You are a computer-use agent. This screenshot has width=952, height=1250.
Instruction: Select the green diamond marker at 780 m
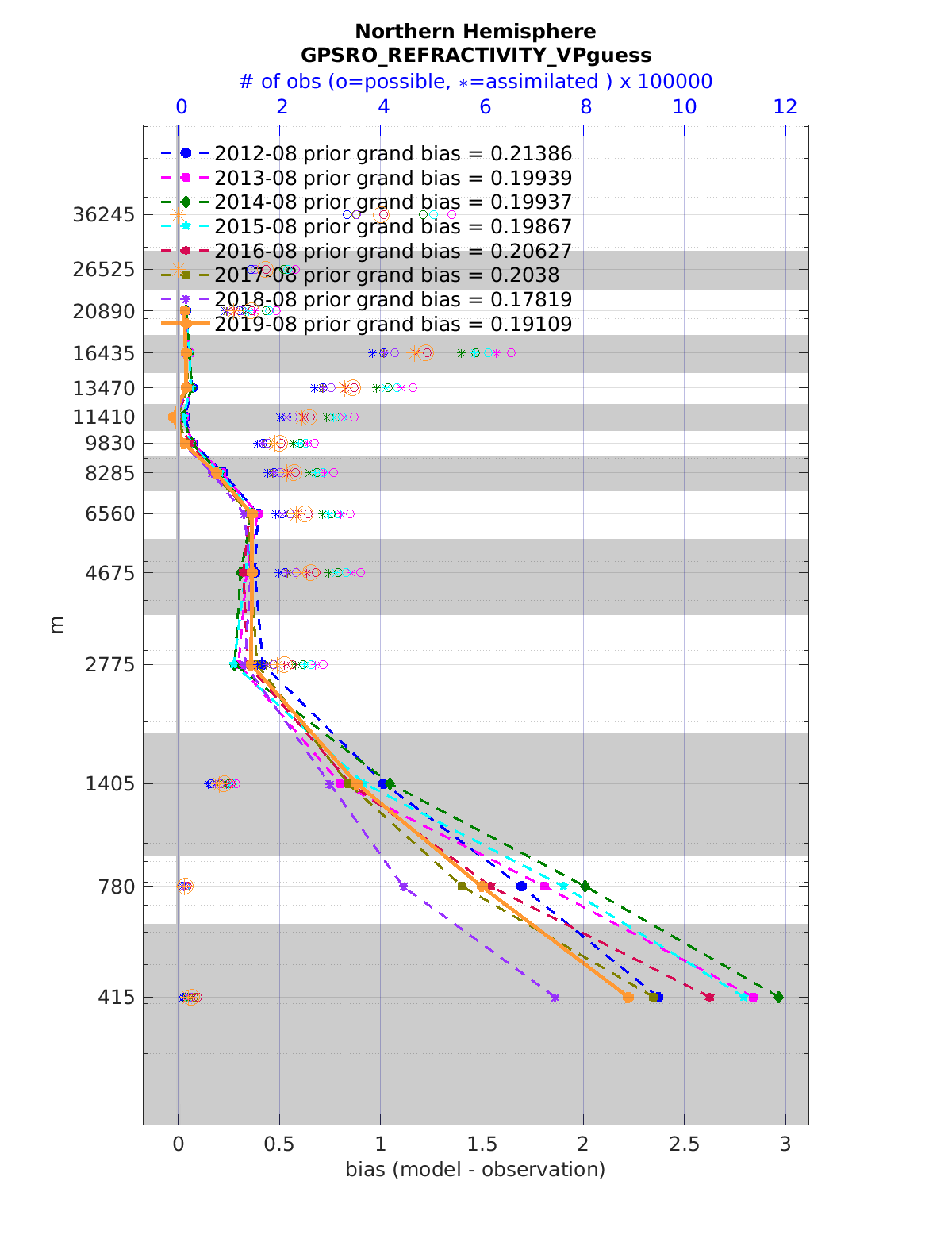coord(585,886)
